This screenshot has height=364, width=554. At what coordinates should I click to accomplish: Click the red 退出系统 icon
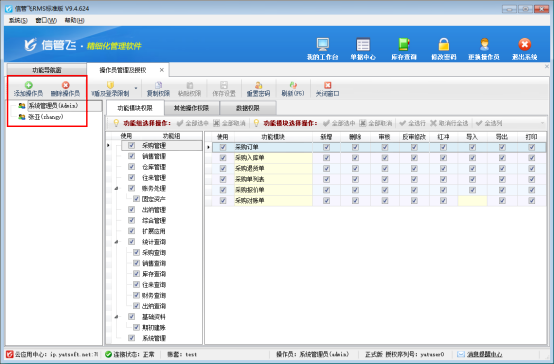click(x=525, y=45)
